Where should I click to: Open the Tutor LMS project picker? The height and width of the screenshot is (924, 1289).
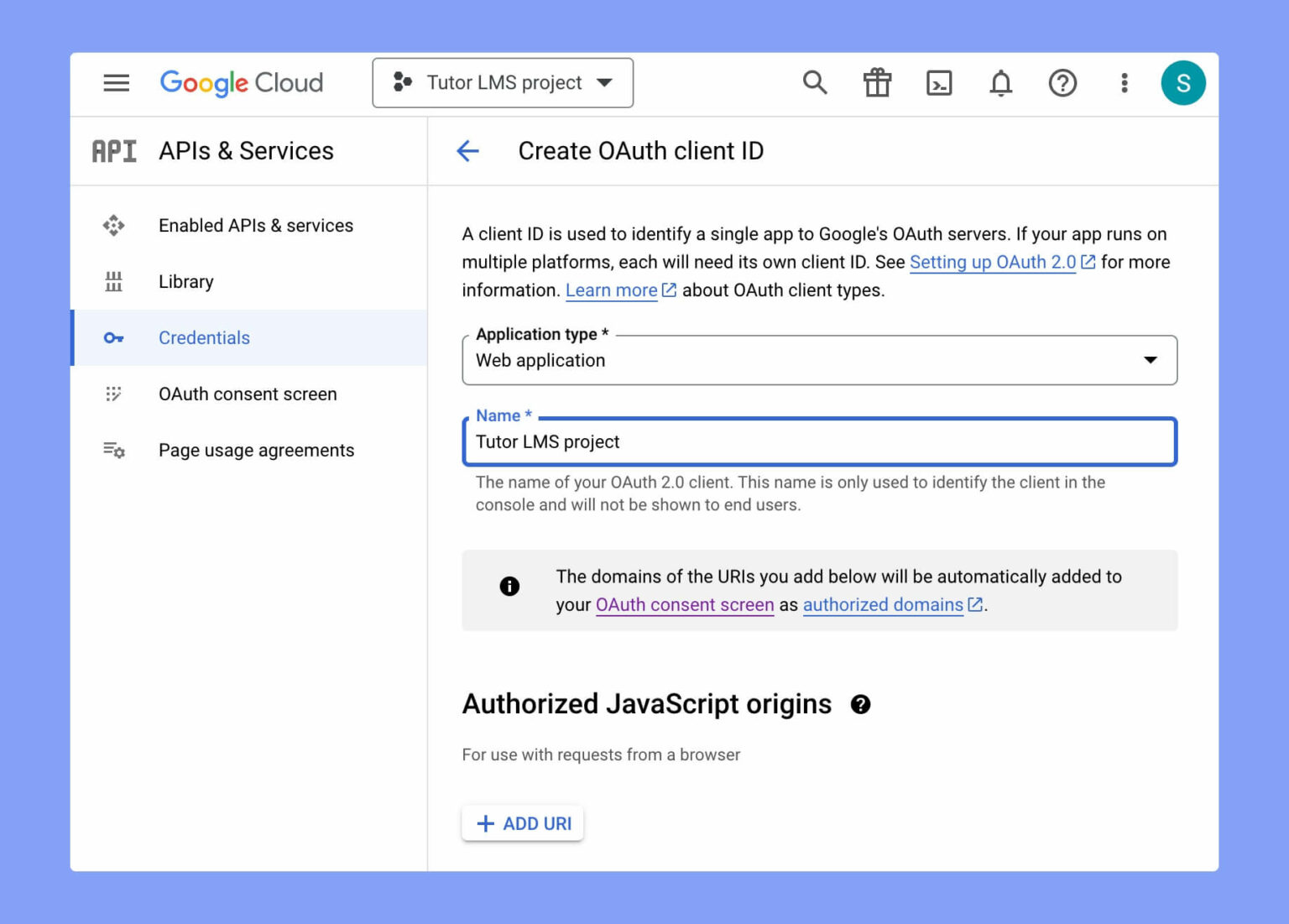(x=502, y=82)
